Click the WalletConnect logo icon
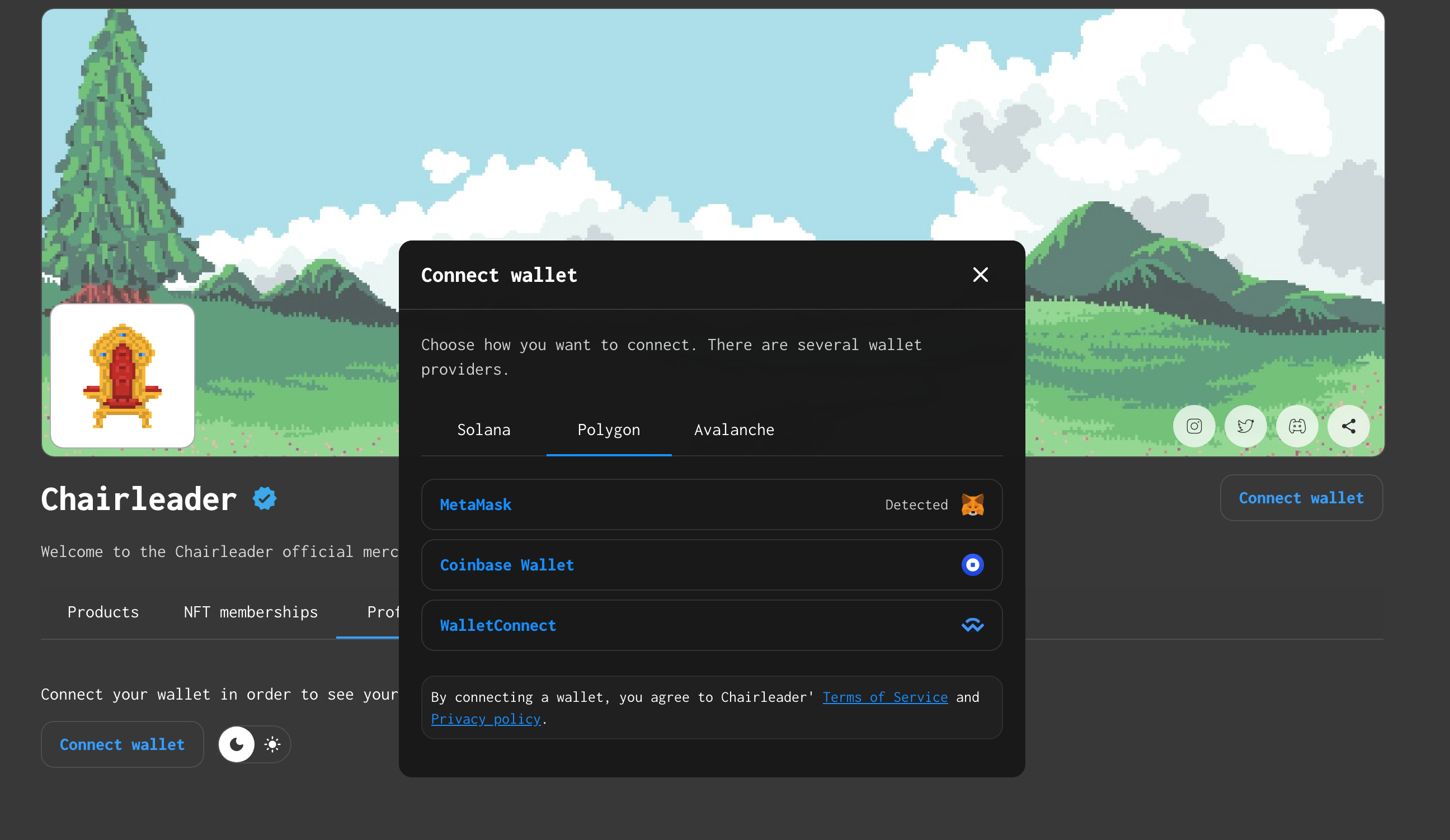 (x=972, y=625)
